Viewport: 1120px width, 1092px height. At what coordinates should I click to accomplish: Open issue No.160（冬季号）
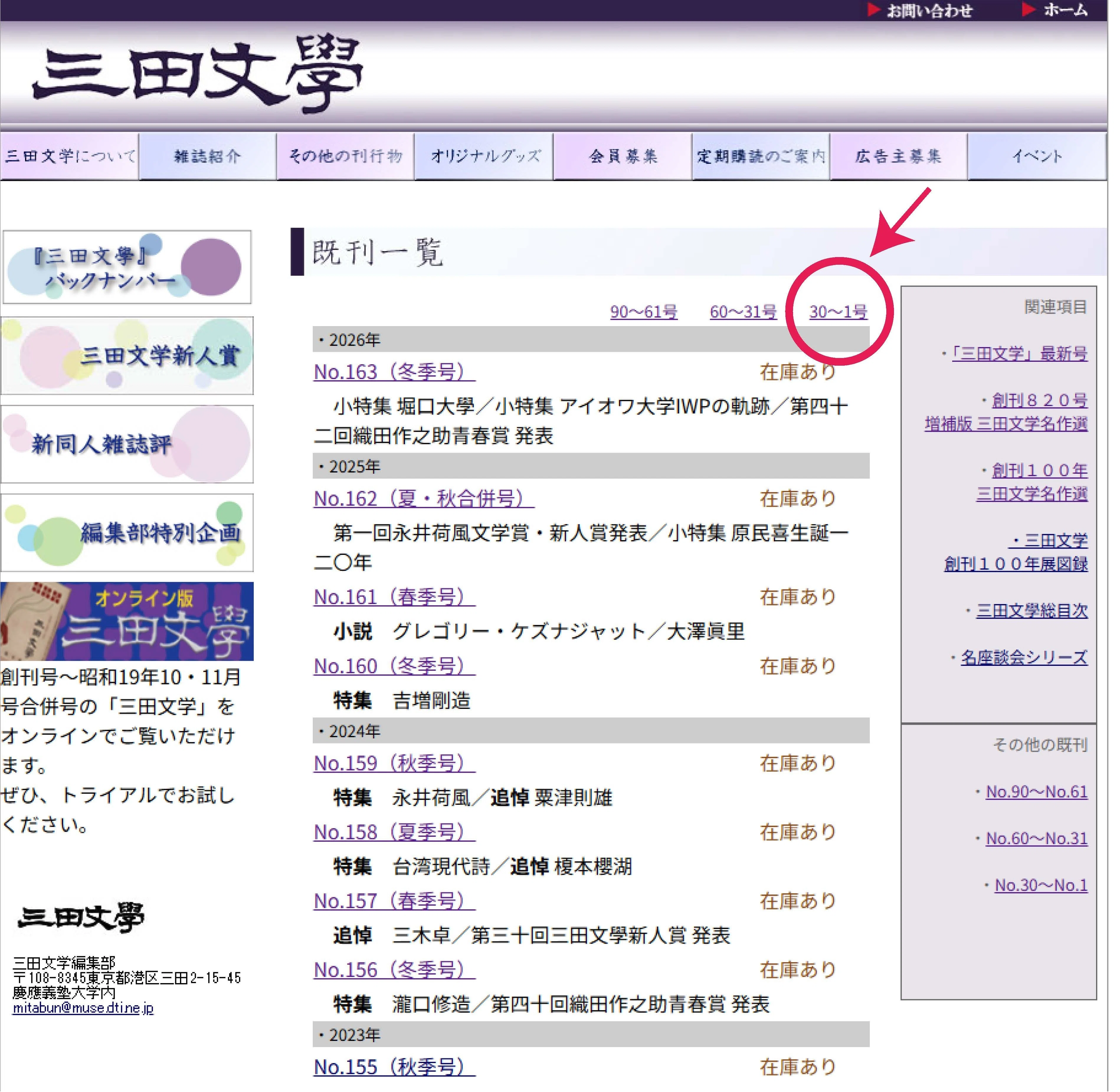tap(394, 666)
